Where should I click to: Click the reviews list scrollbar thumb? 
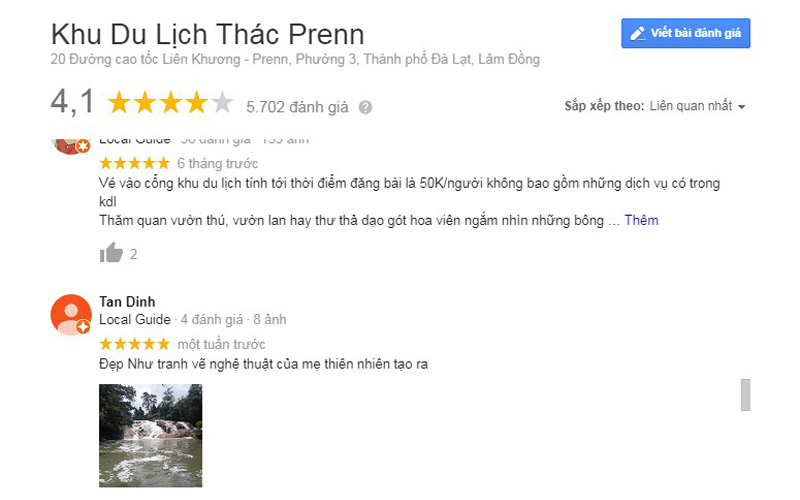[745, 394]
